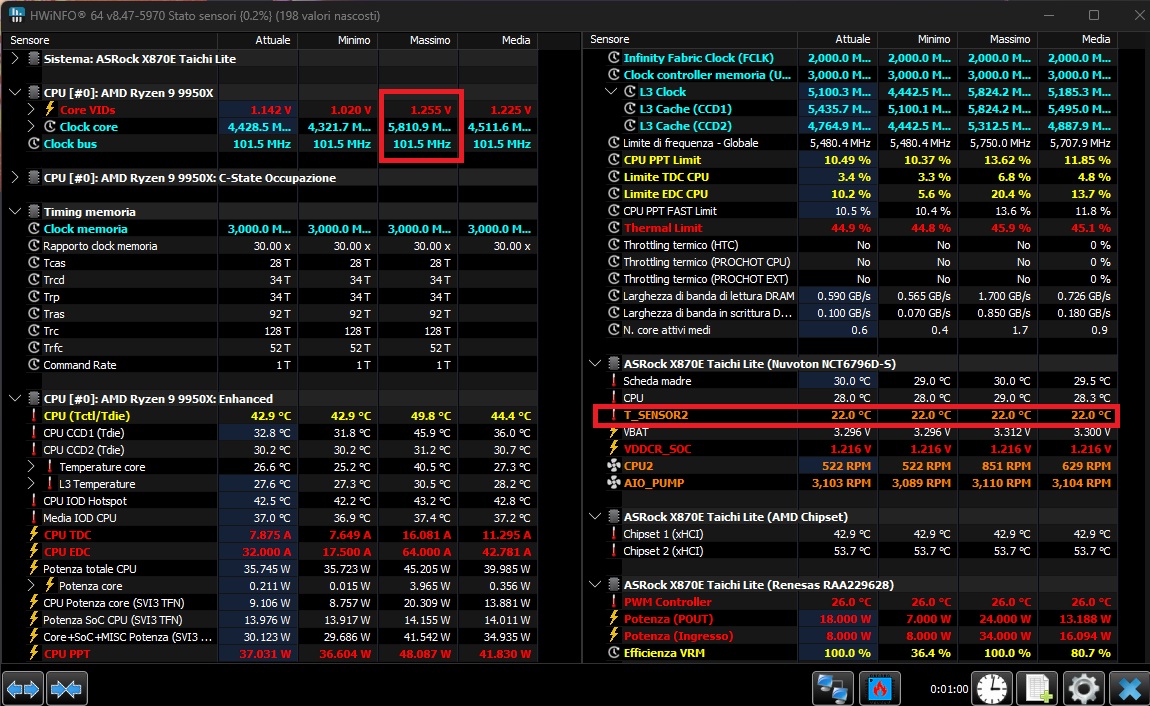Expand the Core VIDs row
Viewport: 1150px width, 706px height.
click(x=31, y=109)
